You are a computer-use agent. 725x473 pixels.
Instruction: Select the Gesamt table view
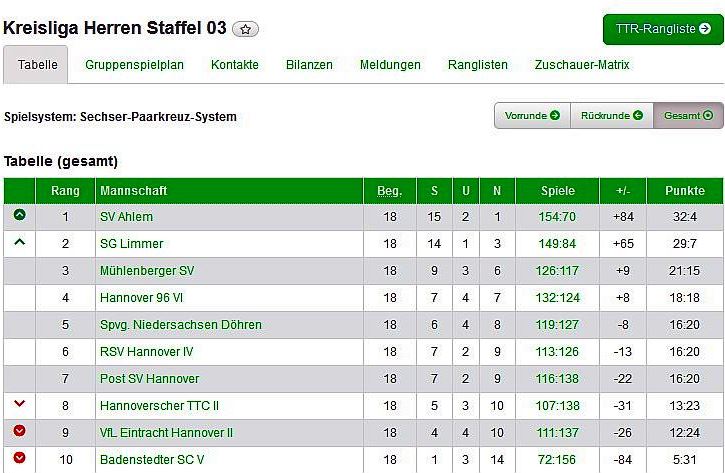(x=688, y=116)
